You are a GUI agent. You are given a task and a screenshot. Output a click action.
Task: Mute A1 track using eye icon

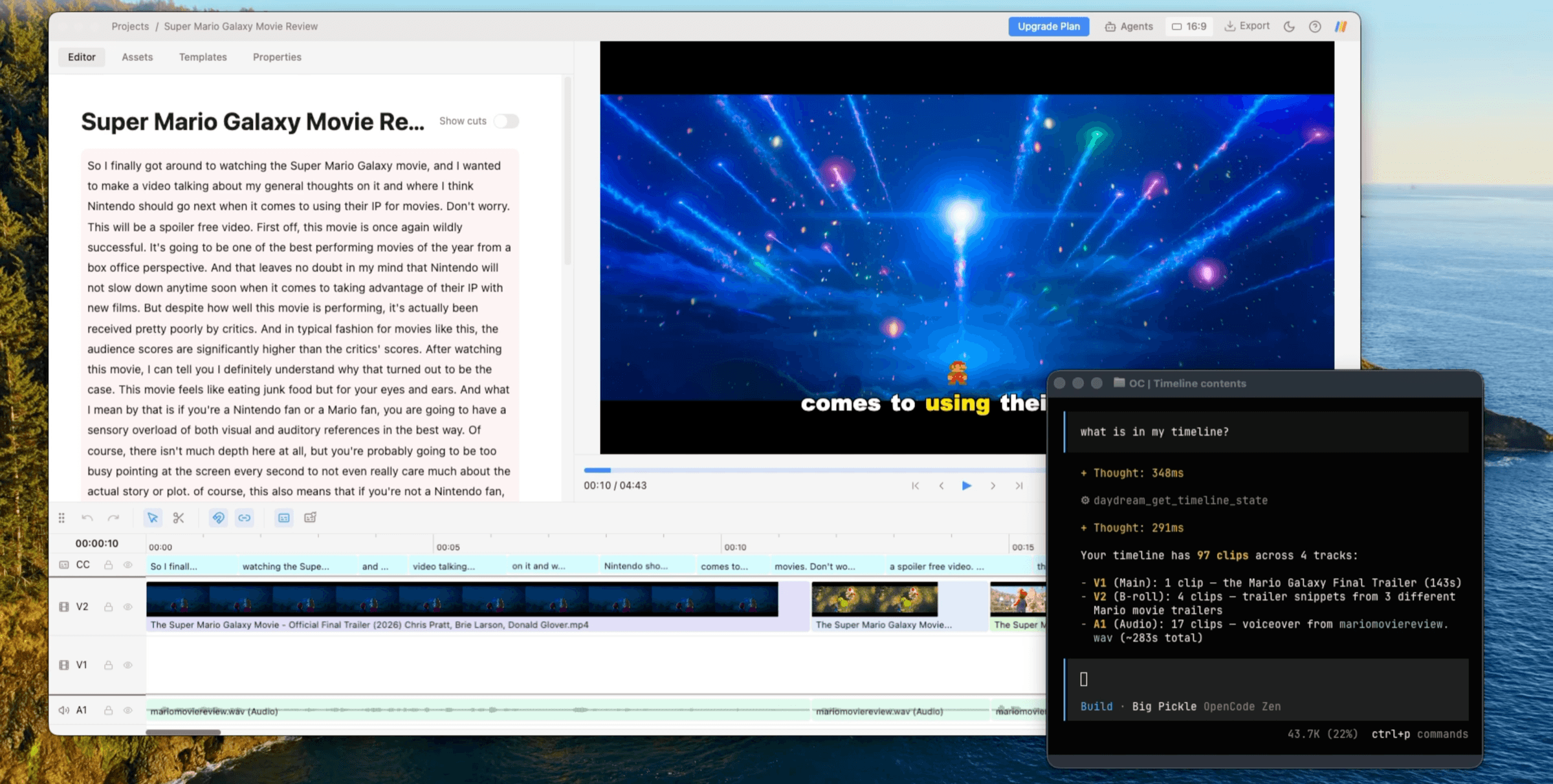pyautogui.click(x=128, y=710)
